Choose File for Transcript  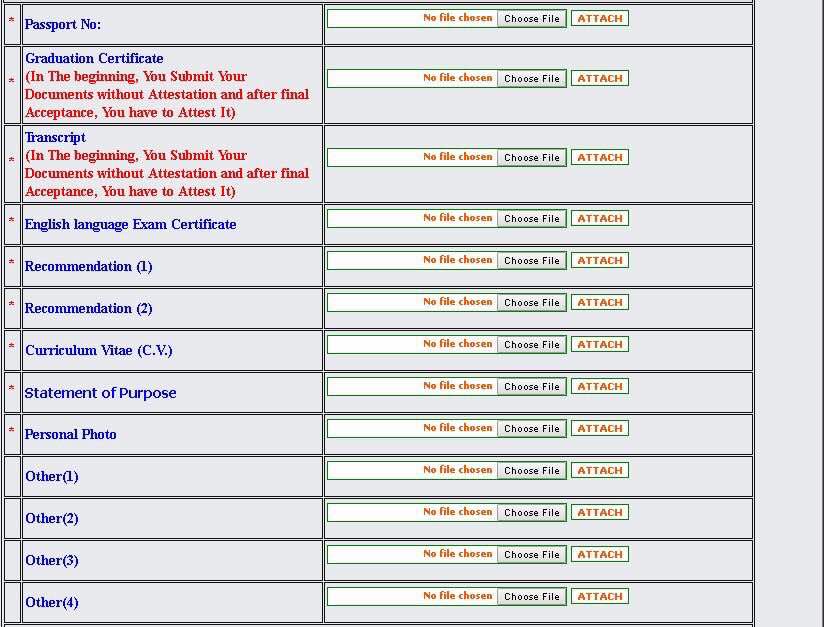(531, 157)
